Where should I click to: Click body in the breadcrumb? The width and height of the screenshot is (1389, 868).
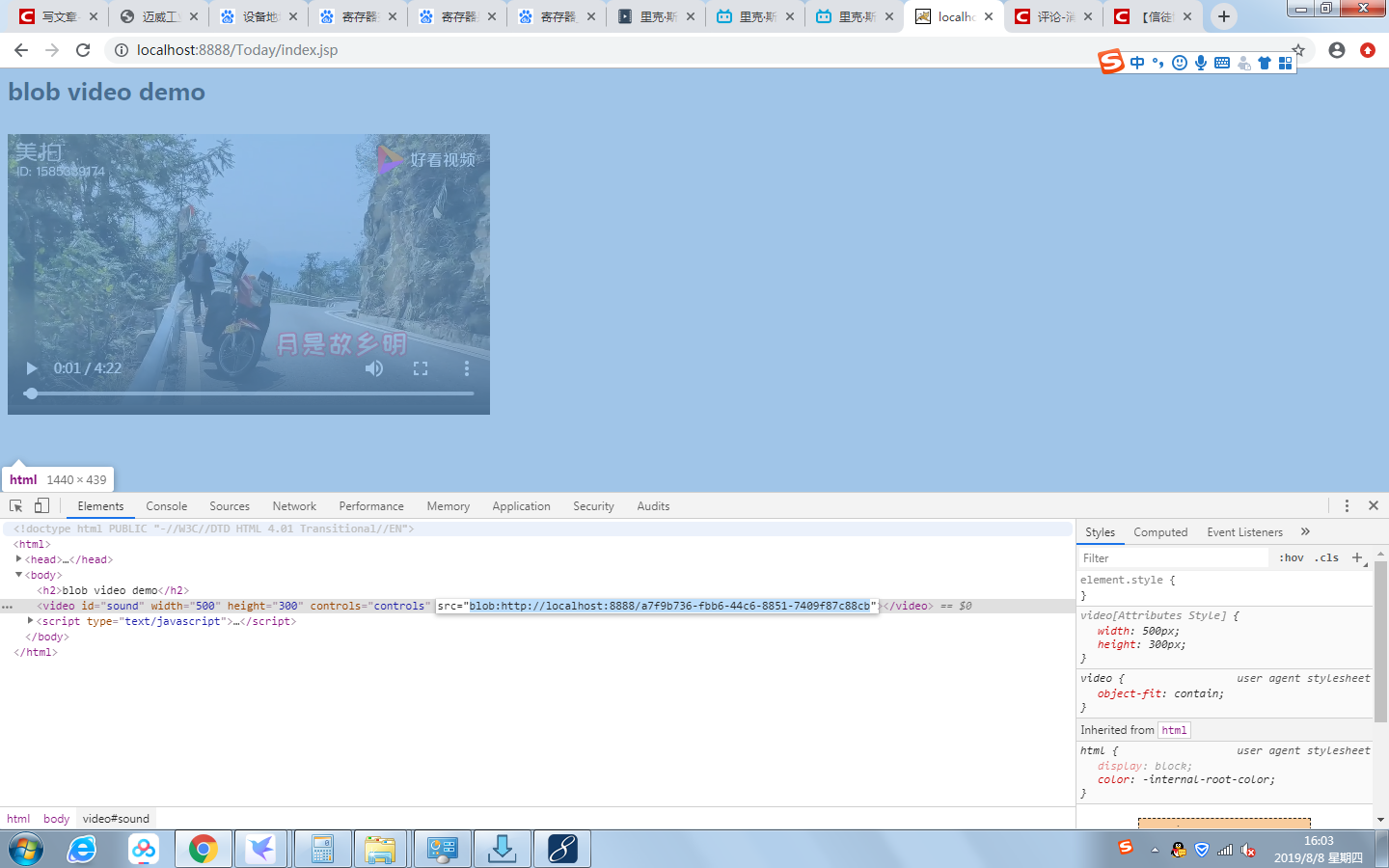pos(56,819)
